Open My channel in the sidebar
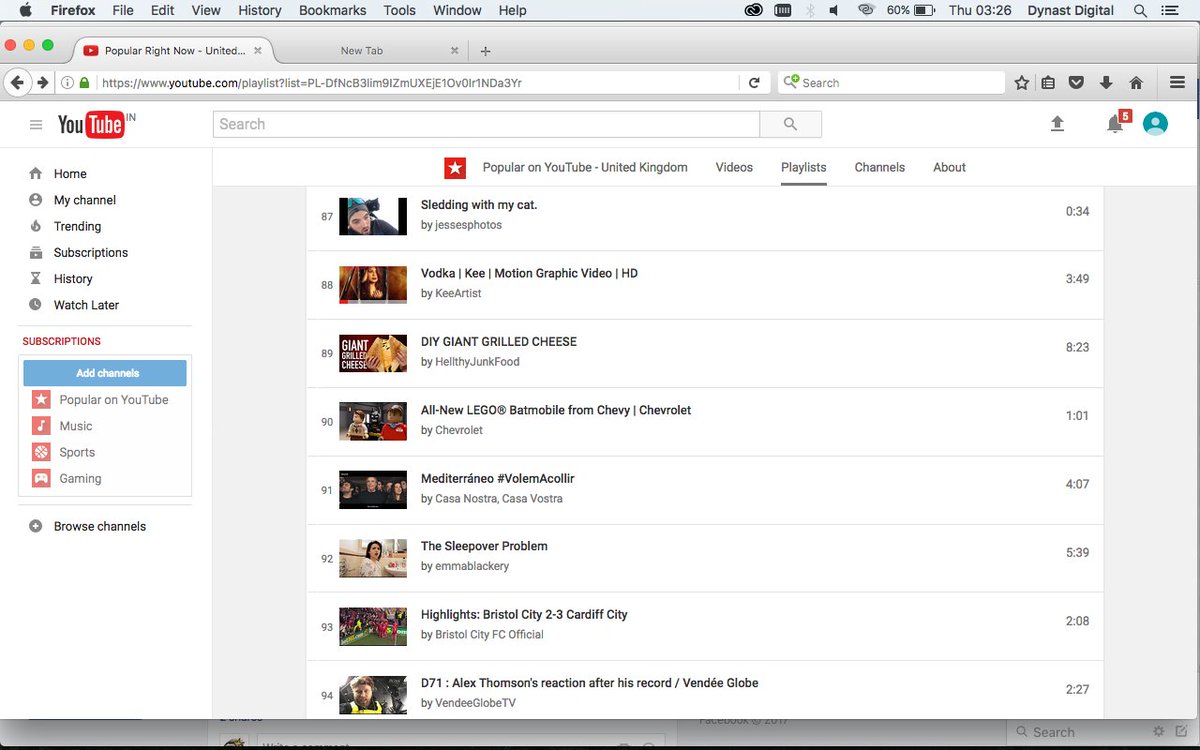Image resolution: width=1200 pixels, height=750 pixels. pyautogui.click(x=85, y=200)
